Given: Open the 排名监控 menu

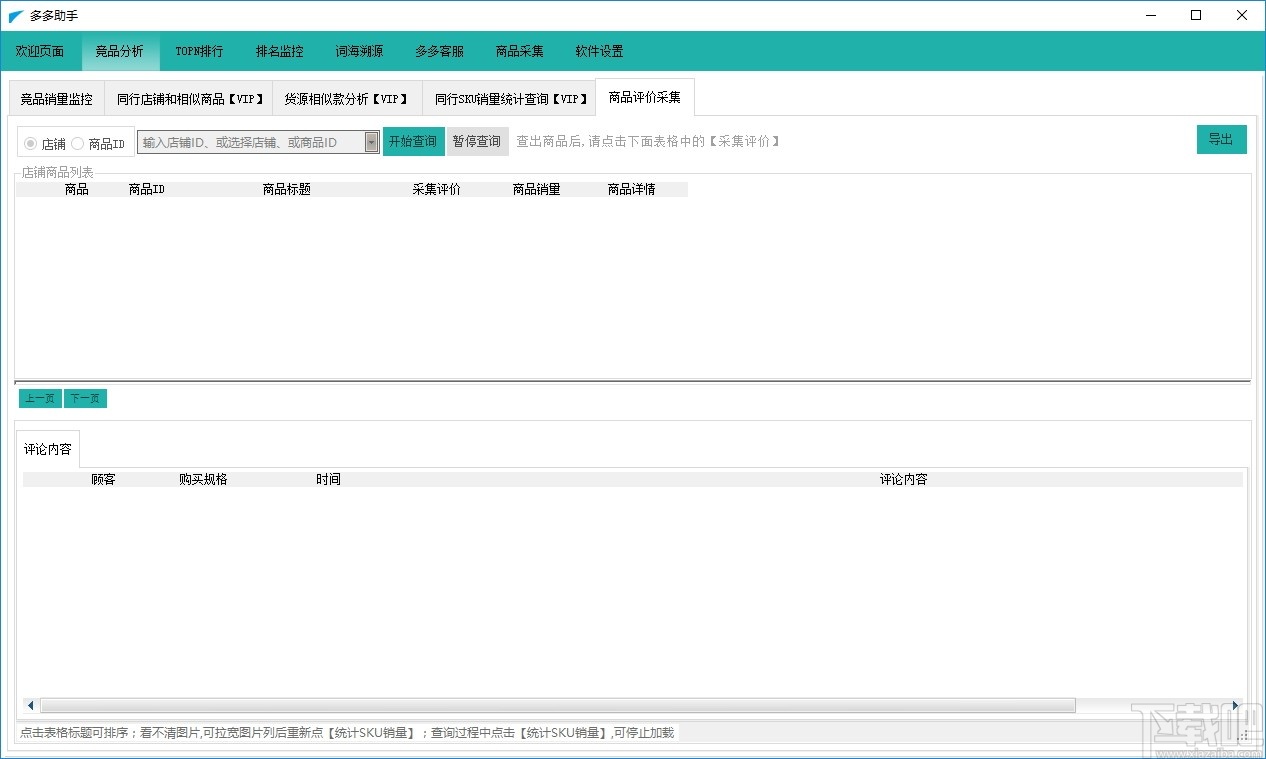Looking at the screenshot, I should click(x=279, y=51).
